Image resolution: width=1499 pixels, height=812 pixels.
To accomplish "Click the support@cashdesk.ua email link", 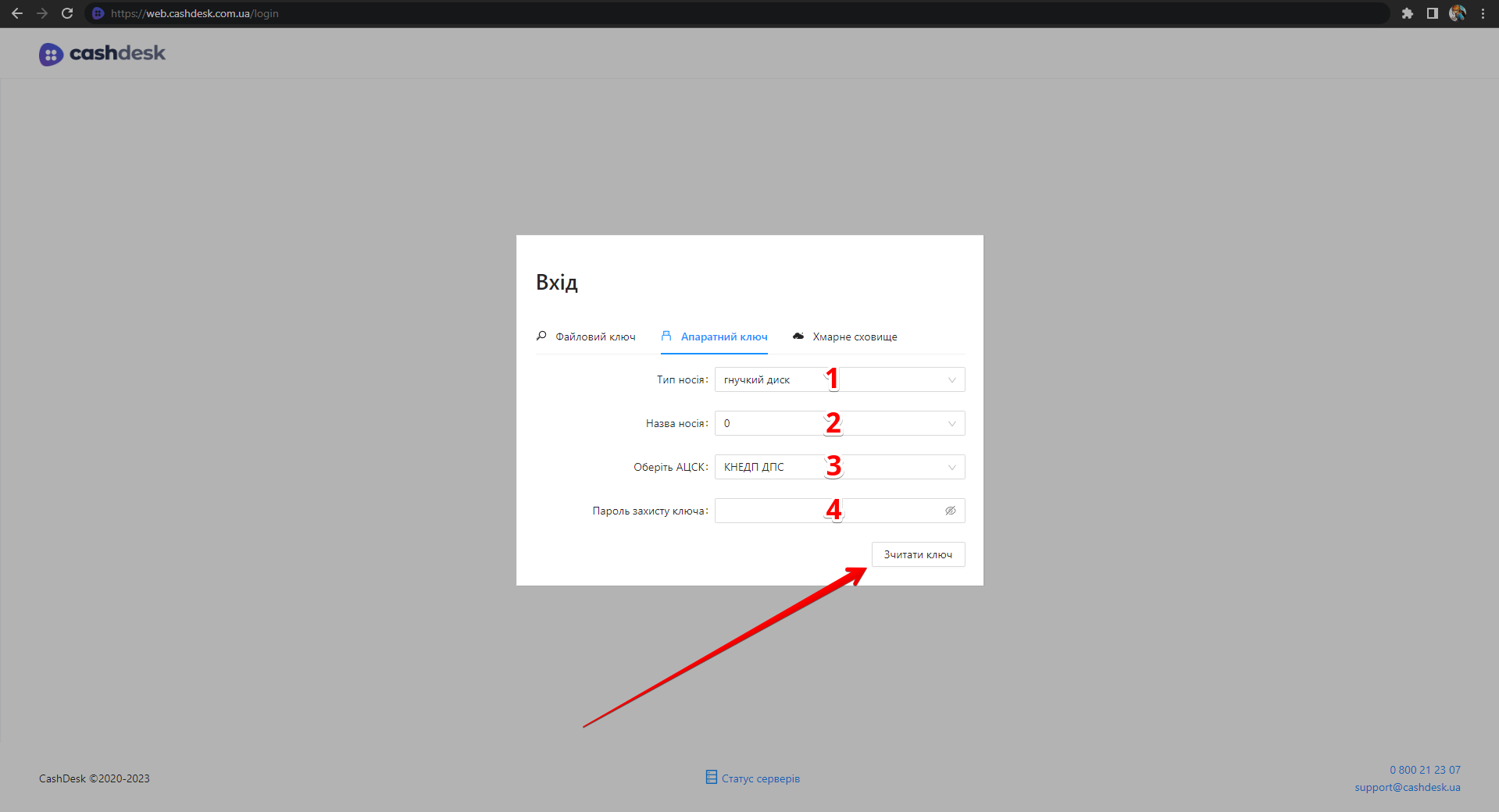I will click(x=1407, y=787).
